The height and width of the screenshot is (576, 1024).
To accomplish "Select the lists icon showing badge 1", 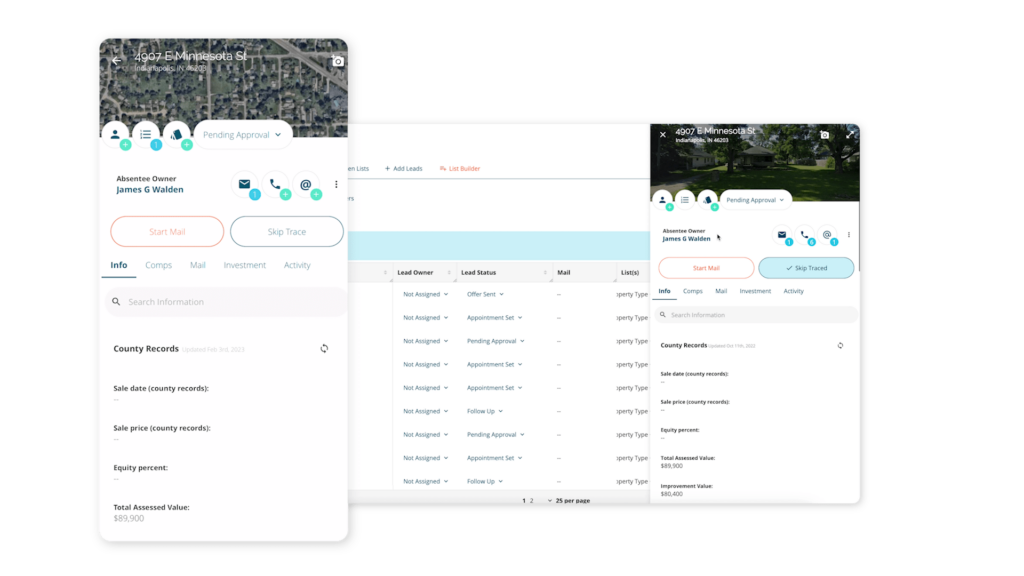I will 146,133.
